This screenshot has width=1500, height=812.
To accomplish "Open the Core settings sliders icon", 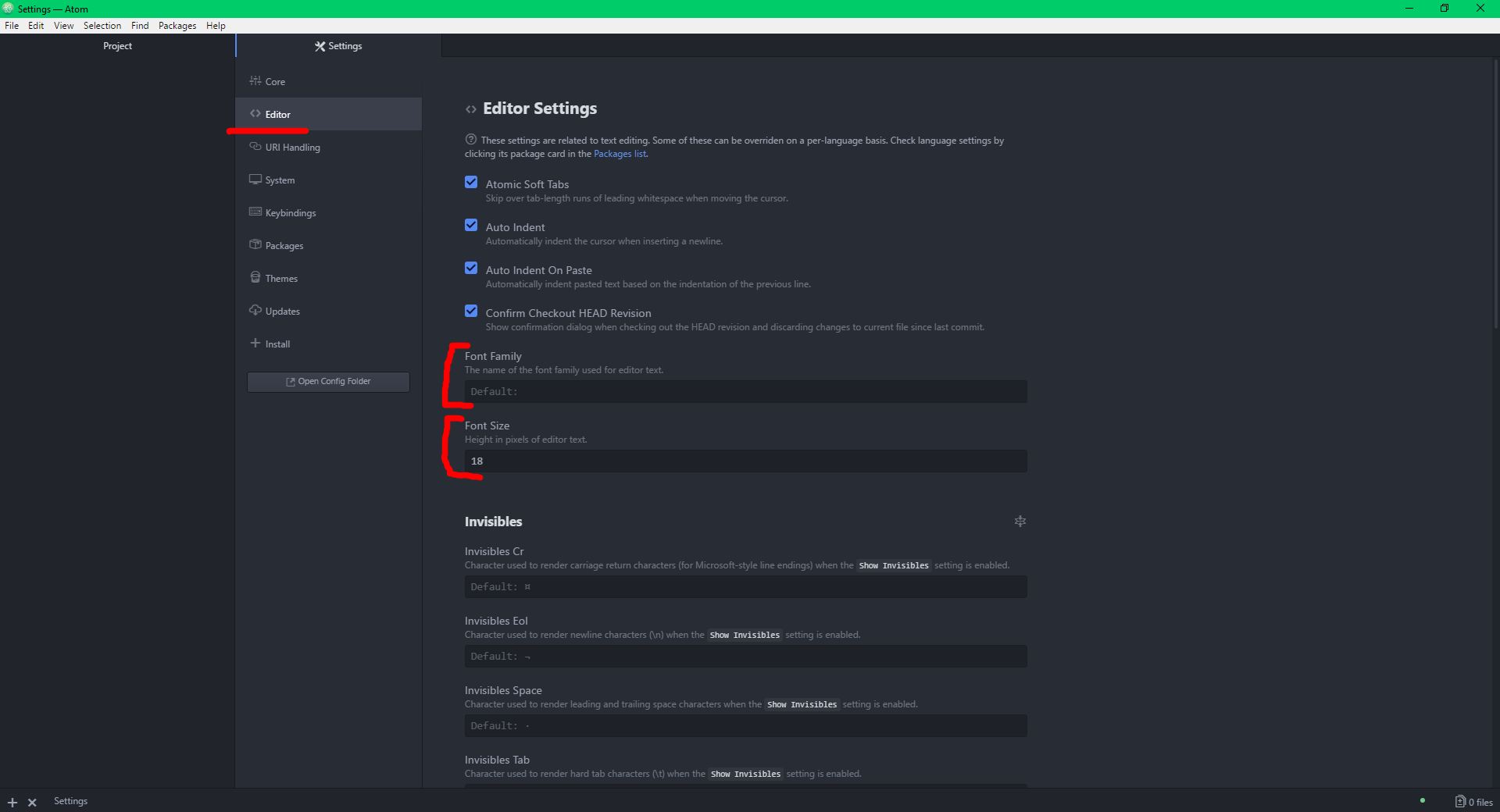I will [x=255, y=81].
